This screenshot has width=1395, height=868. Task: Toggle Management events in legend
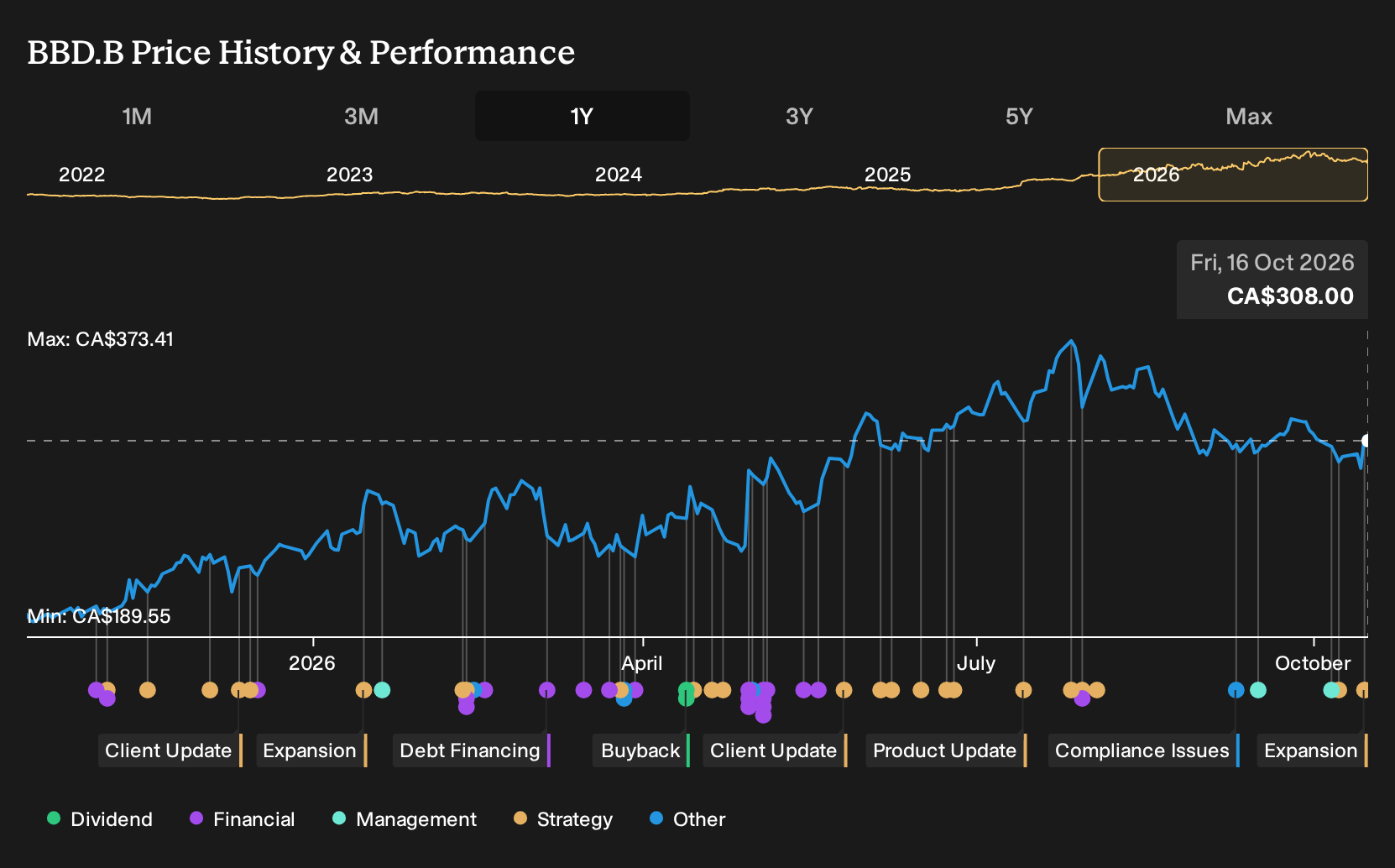405,819
